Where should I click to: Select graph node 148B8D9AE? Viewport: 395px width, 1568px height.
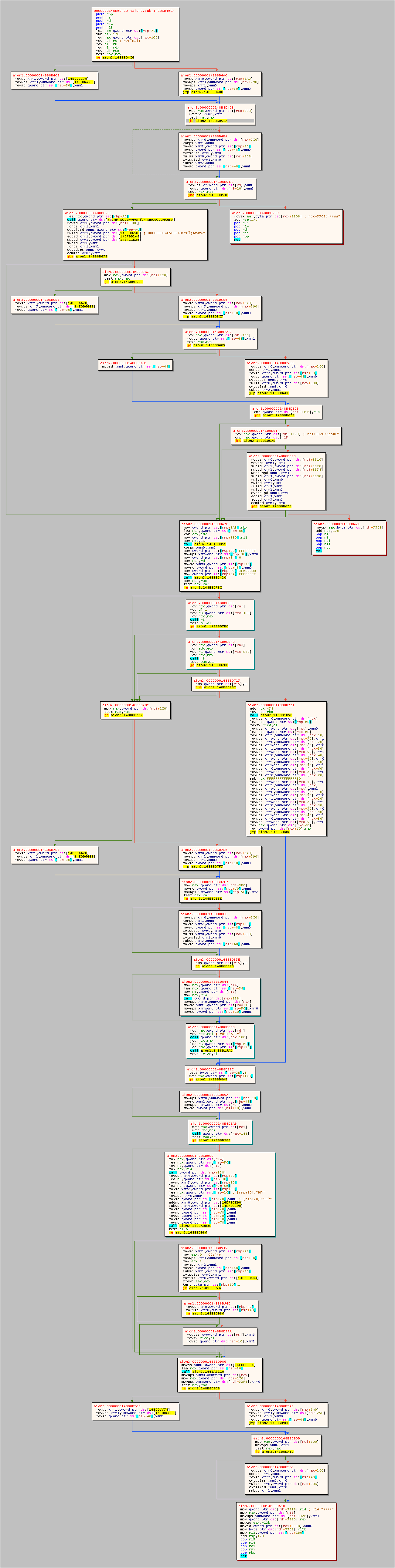[x=287, y=1415]
